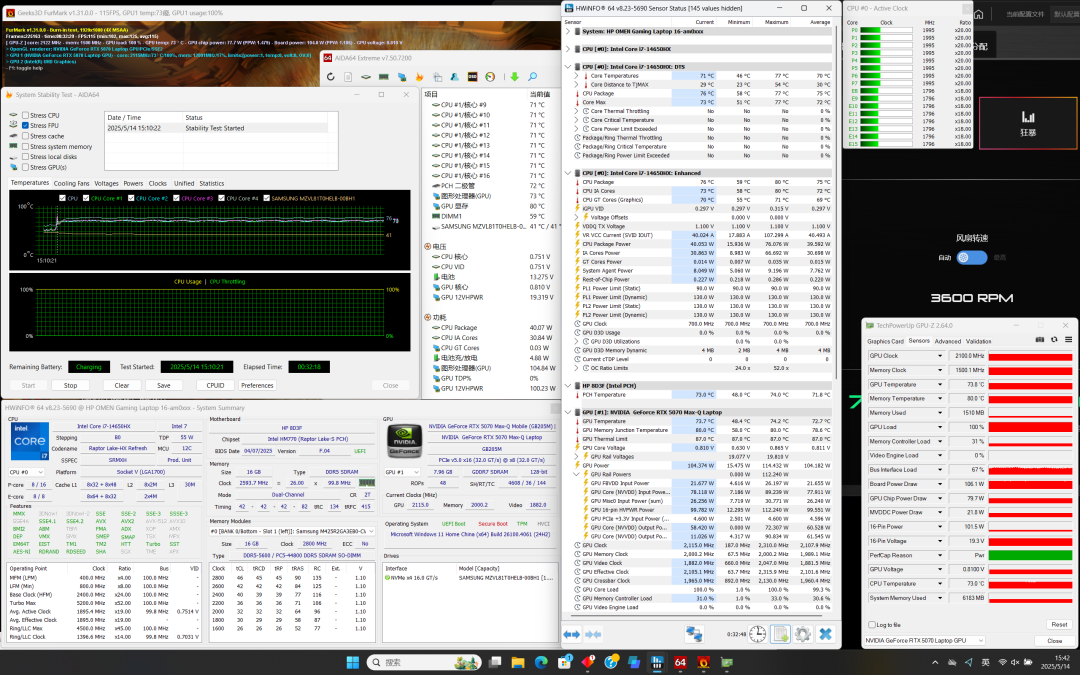Switch to the Cooling Fans tab

(x=72, y=183)
